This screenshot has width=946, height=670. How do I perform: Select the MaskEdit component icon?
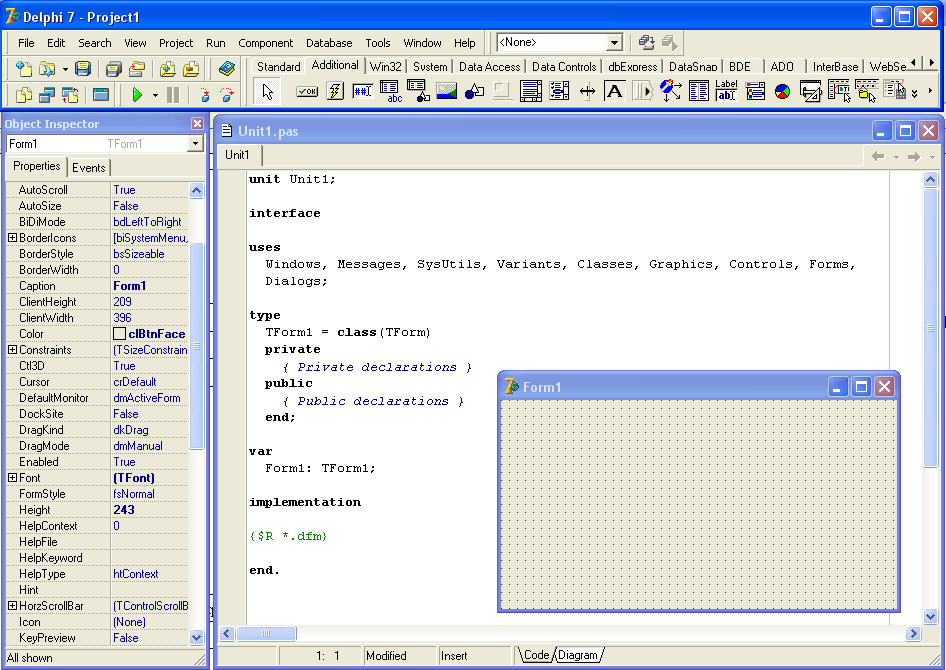[x=362, y=91]
